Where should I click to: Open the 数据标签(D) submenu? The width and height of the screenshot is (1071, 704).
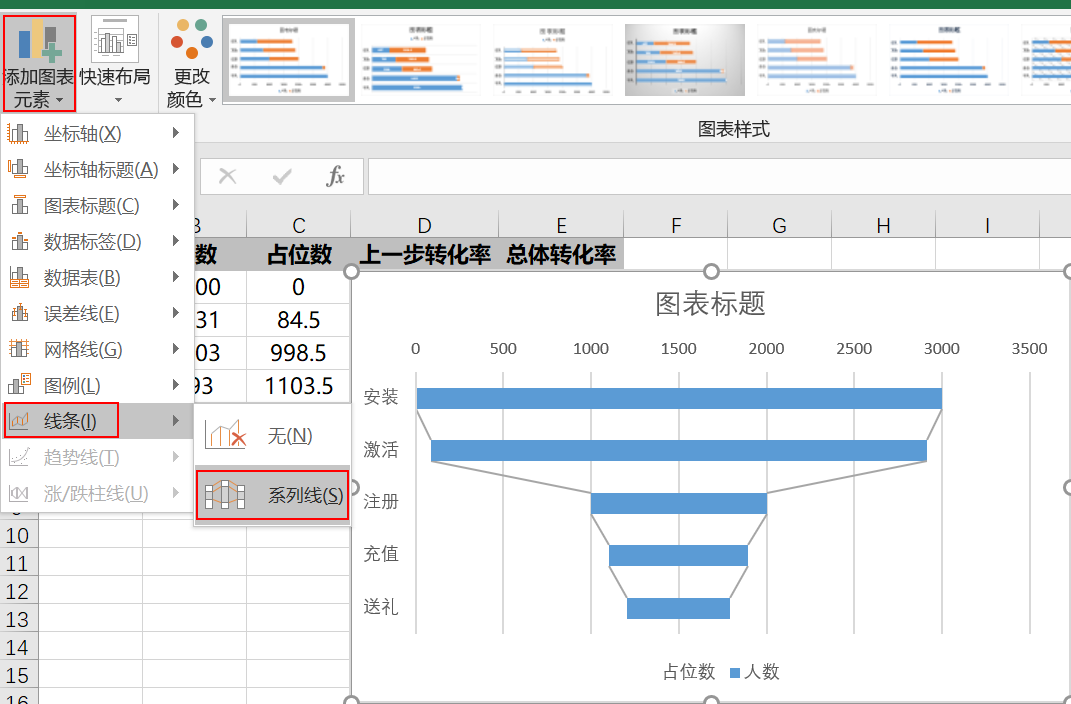98,242
